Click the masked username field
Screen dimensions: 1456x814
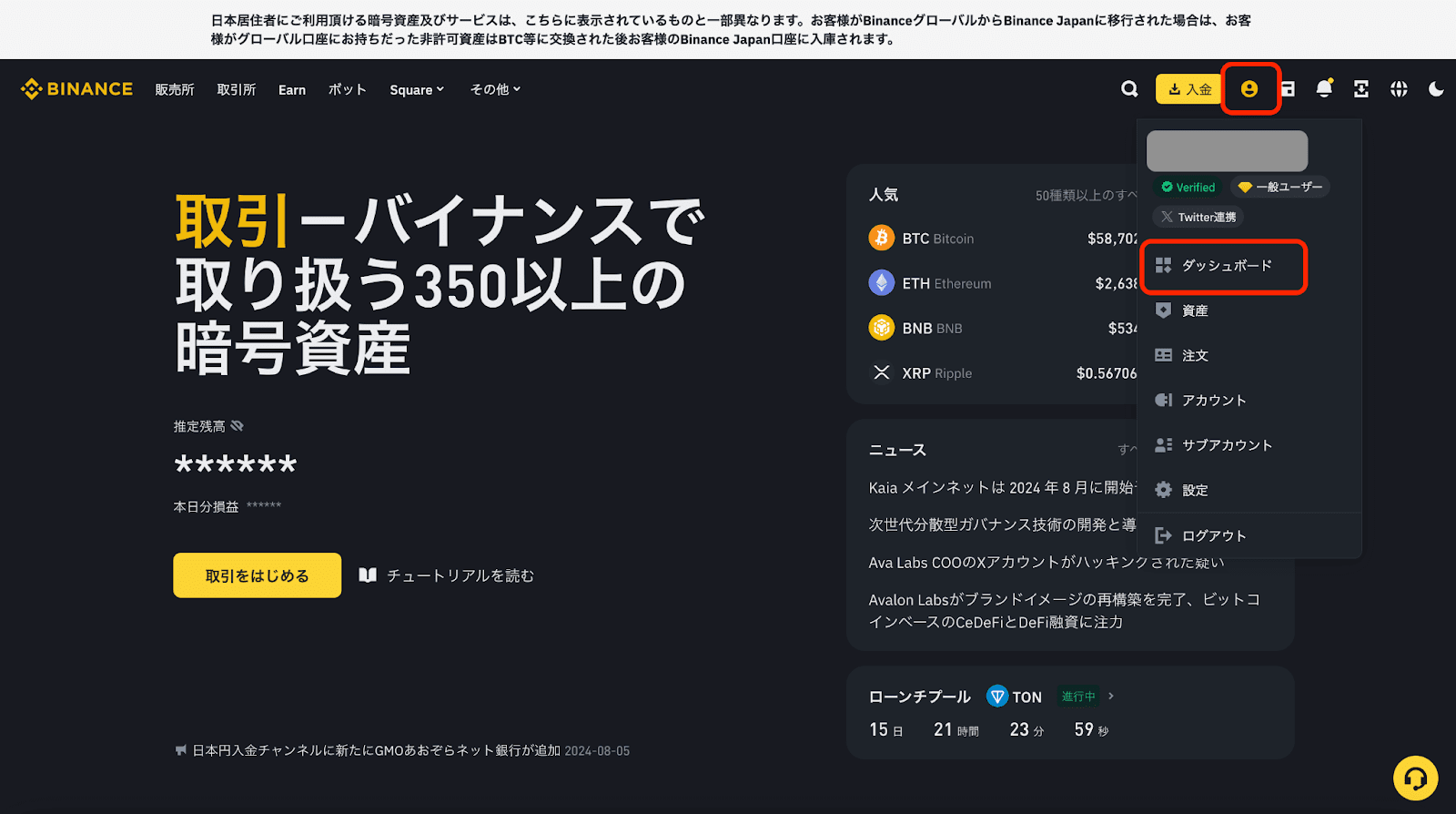coord(1227,151)
